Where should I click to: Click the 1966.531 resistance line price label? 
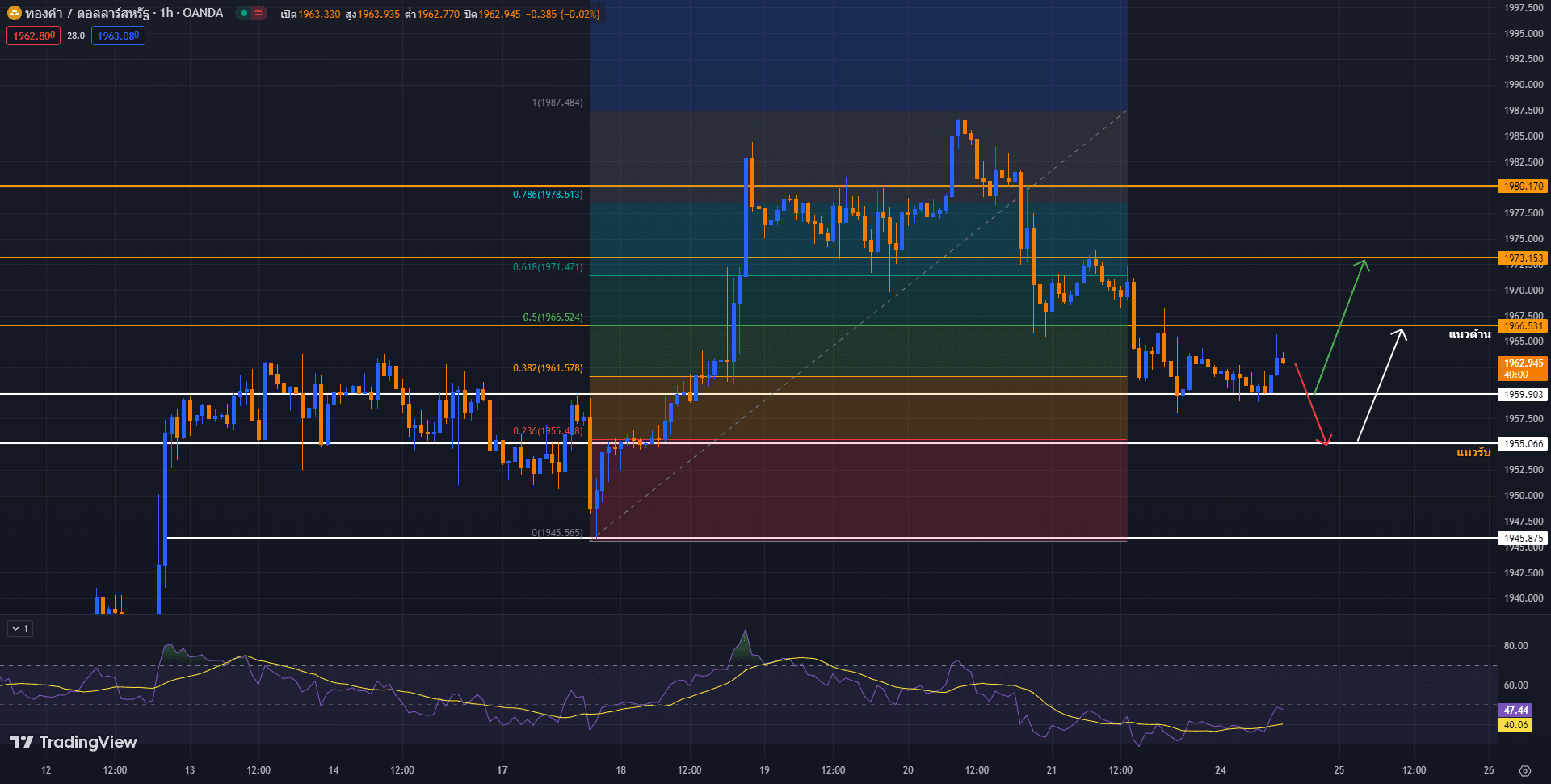1523,326
